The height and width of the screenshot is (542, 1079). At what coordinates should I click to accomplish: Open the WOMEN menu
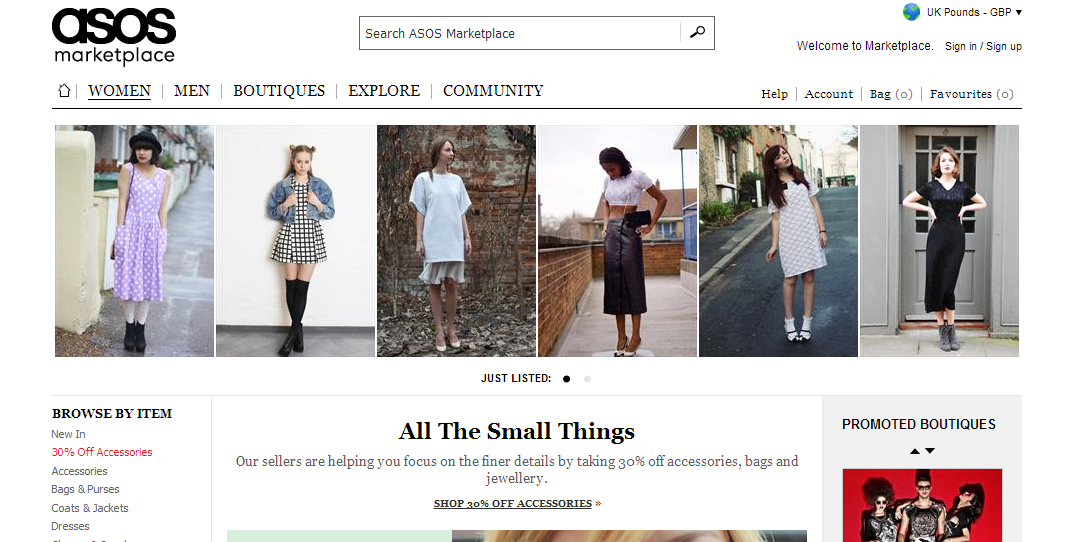click(x=119, y=91)
